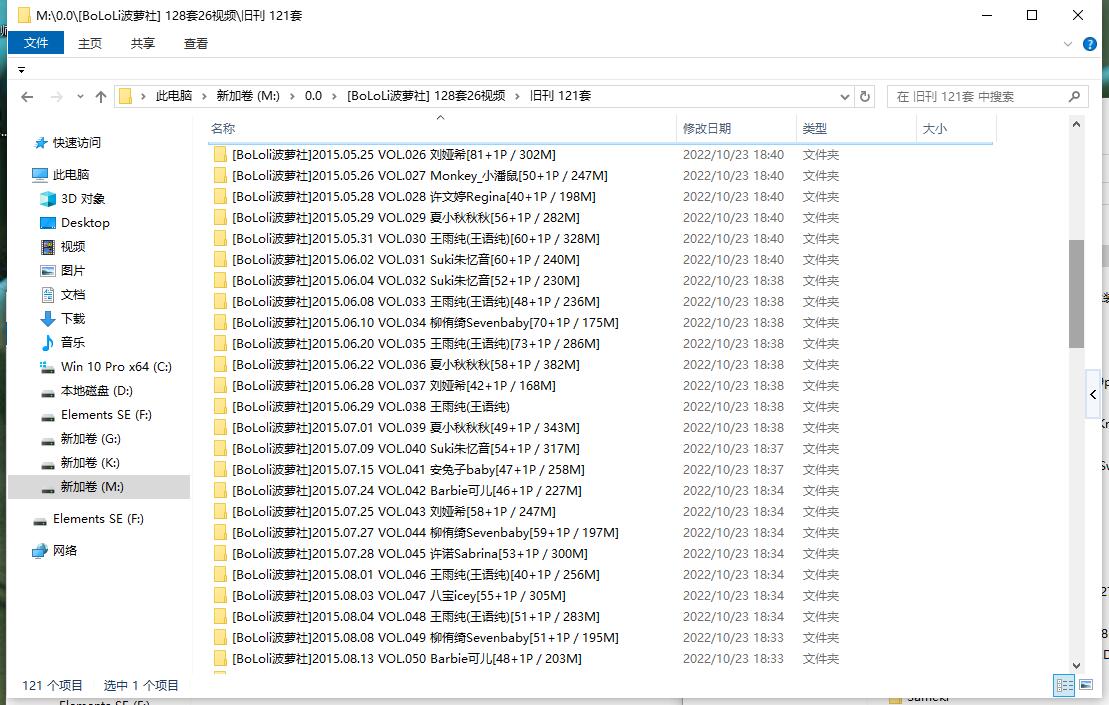Click 此电脑 in the address bar
The width and height of the screenshot is (1109, 705).
(174, 96)
